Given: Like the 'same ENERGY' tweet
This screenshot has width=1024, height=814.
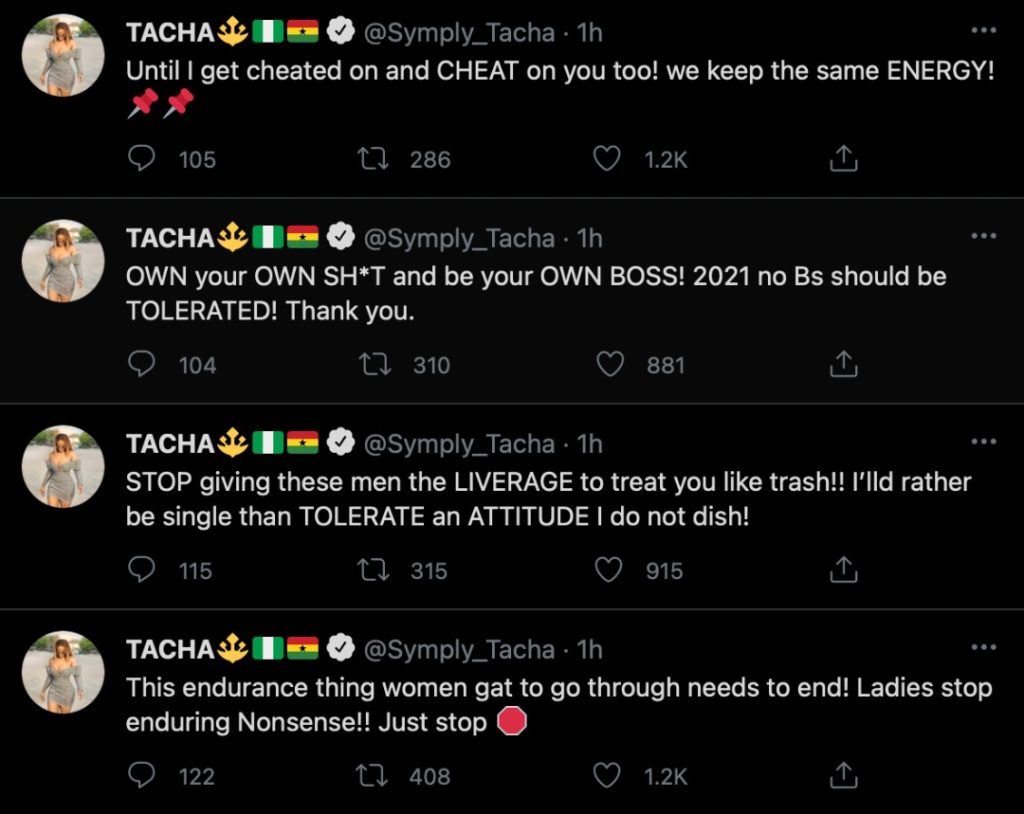Looking at the screenshot, I should pyautogui.click(x=607, y=159).
